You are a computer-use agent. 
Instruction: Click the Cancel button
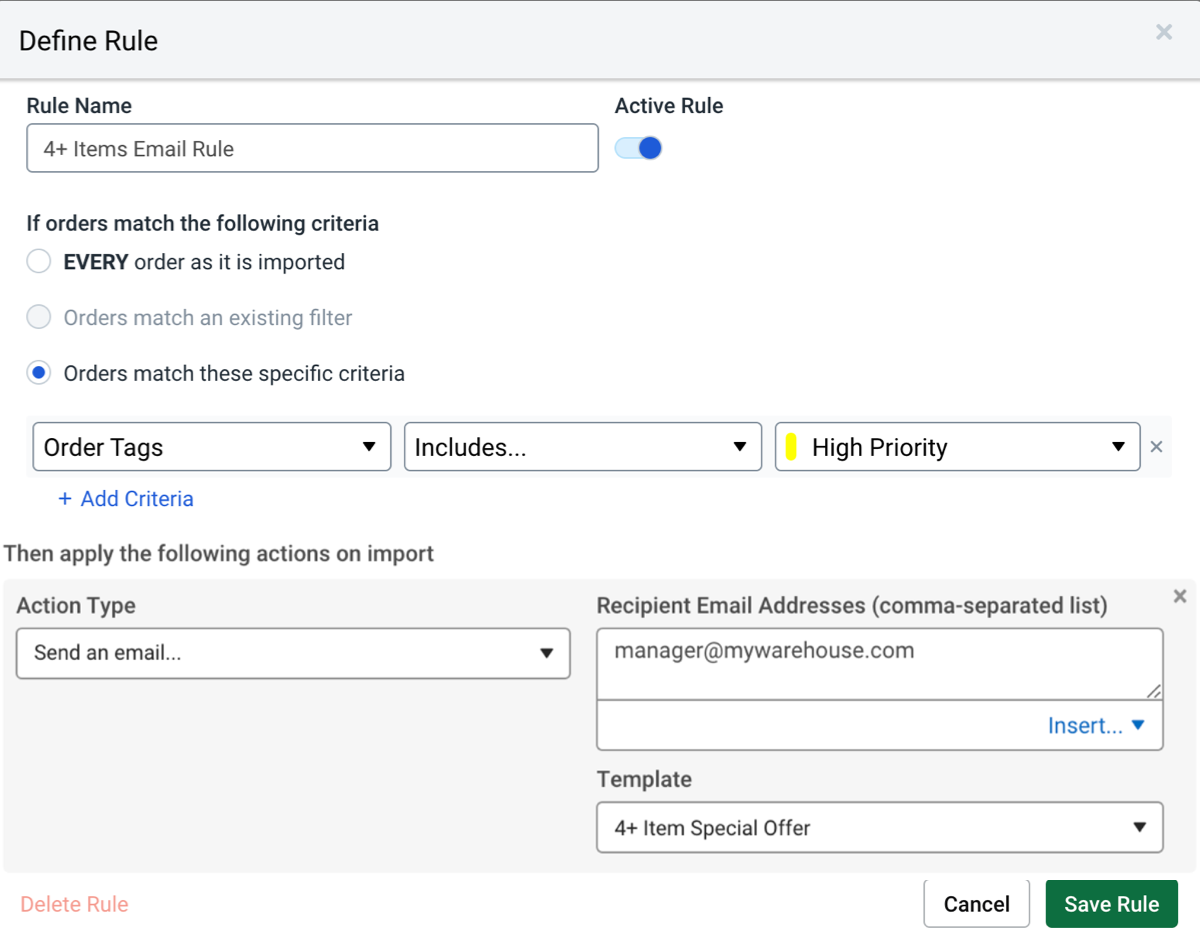coord(976,904)
